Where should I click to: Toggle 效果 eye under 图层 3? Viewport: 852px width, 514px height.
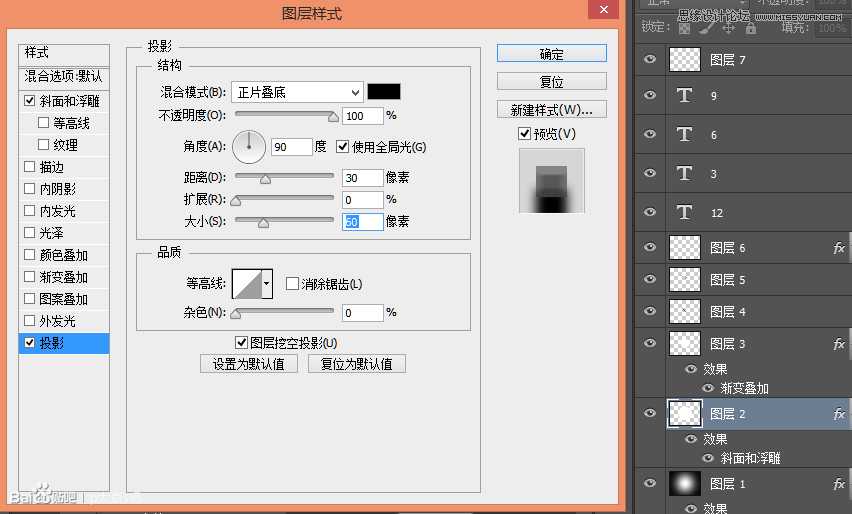tap(691, 369)
